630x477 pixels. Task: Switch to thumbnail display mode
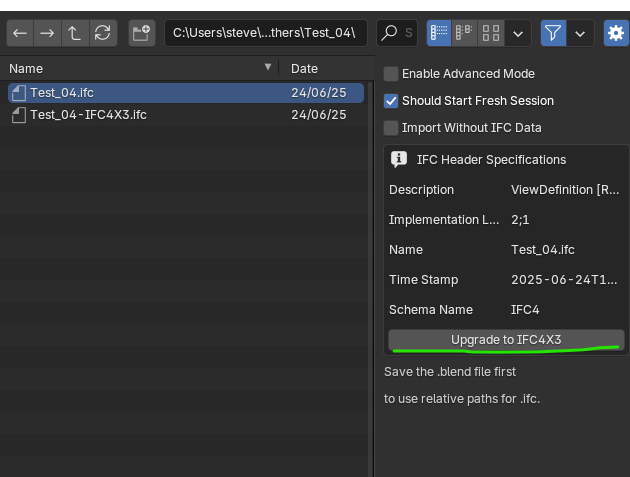tap(491, 33)
